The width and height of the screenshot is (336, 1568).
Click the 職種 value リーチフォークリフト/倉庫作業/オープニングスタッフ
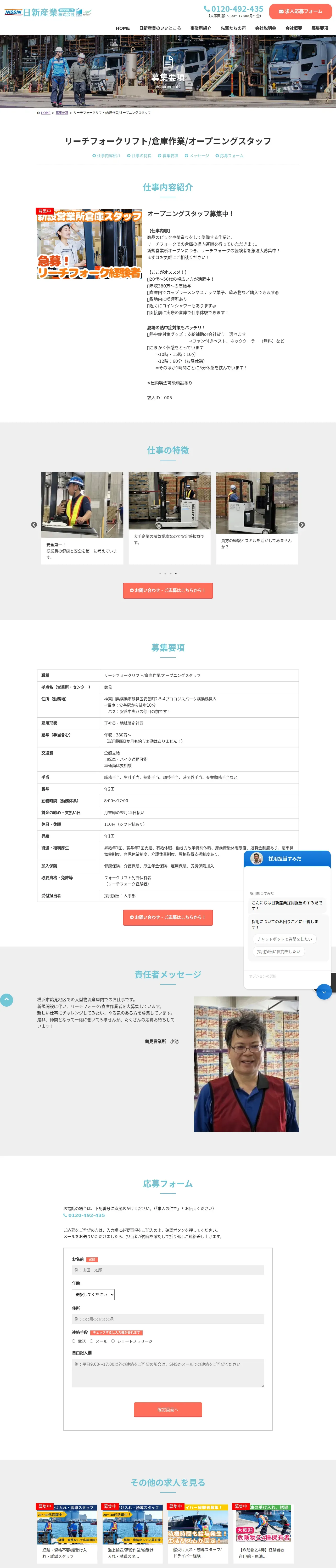(153, 676)
